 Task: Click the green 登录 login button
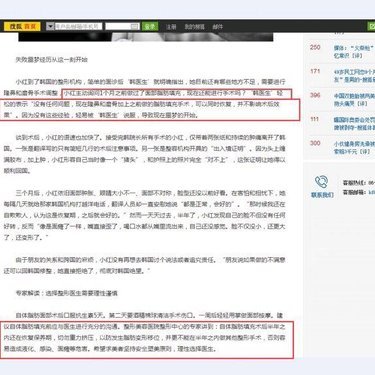[x=150, y=26]
